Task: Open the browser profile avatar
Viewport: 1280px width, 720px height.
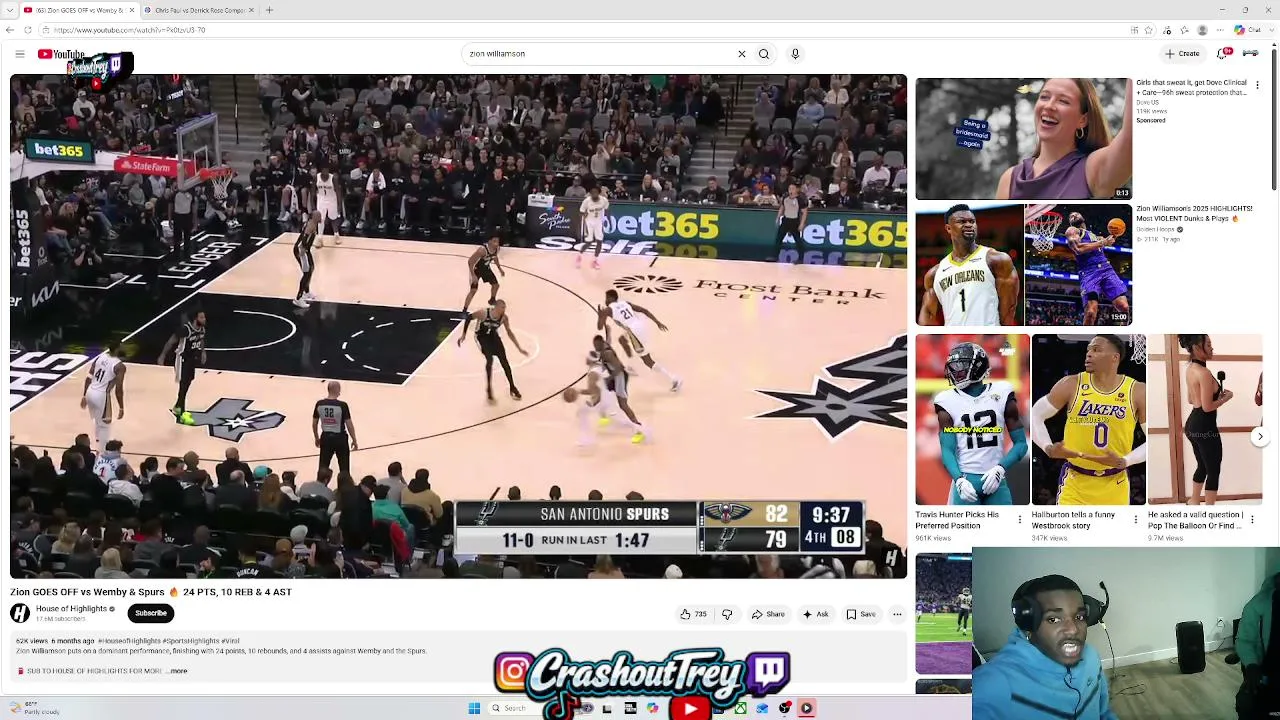Action: (x=1202, y=30)
